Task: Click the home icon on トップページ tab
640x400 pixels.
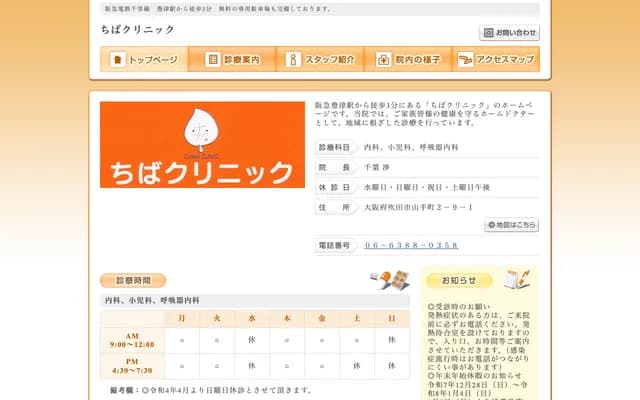Action: [x=118, y=60]
